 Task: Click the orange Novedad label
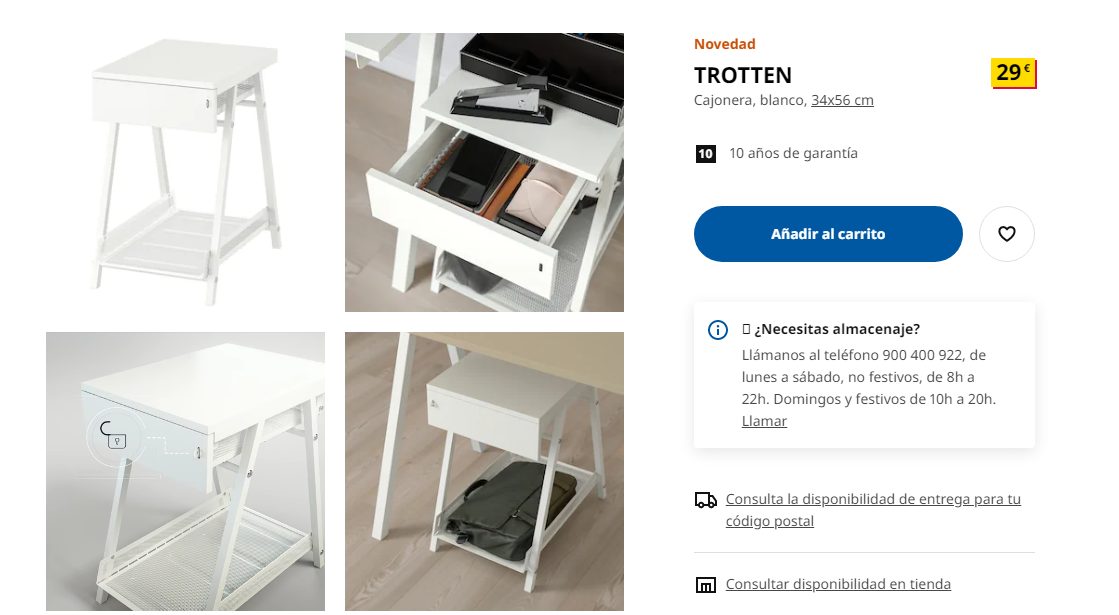[724, 44]
